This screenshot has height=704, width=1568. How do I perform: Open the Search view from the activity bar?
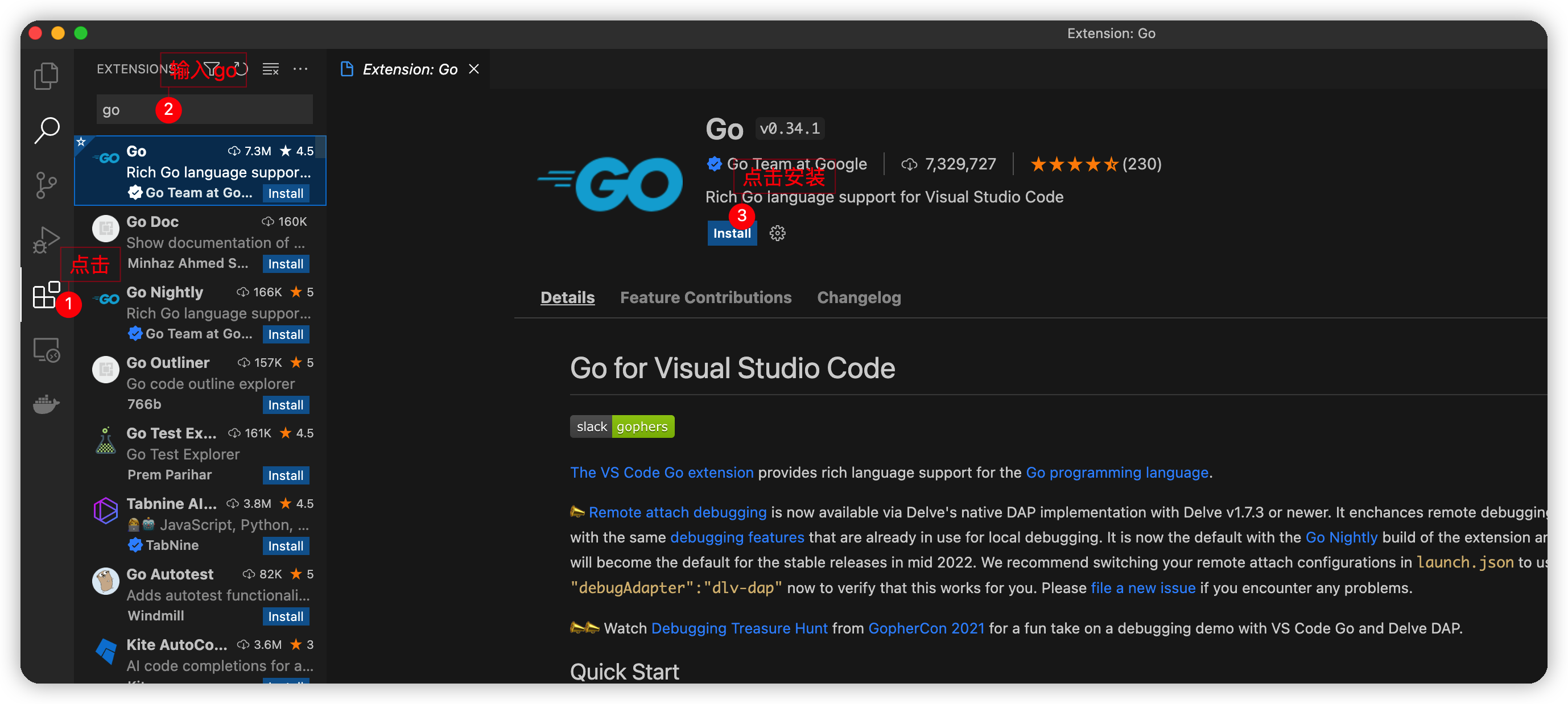[46, 130]
